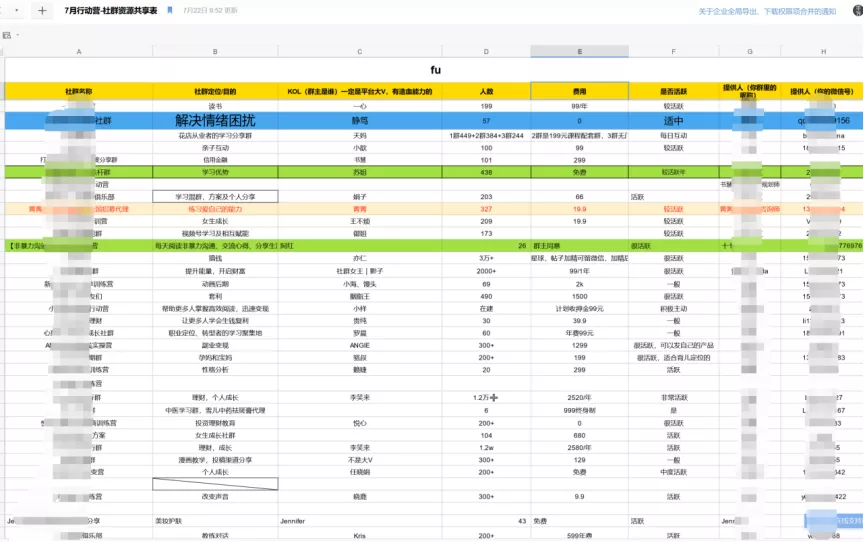Open the dropdown arrow left of plus button
The height and width of the screenshot is (542, 864).
[x=17, y=10]
